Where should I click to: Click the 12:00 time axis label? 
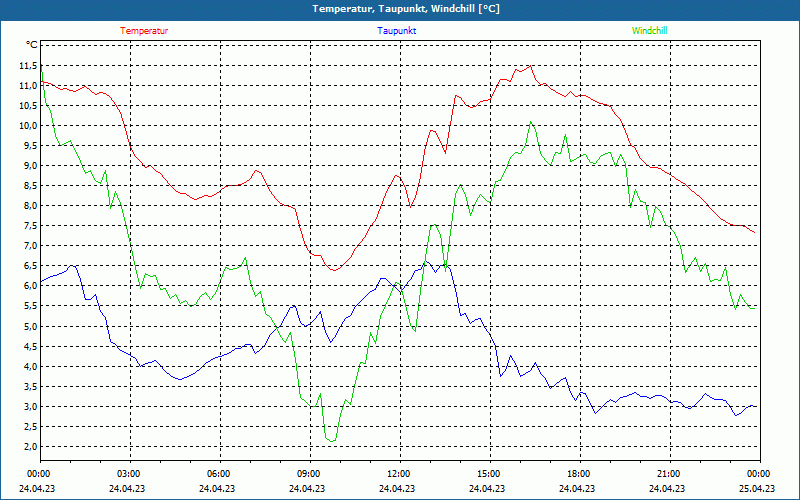click(x=399, y=474)
